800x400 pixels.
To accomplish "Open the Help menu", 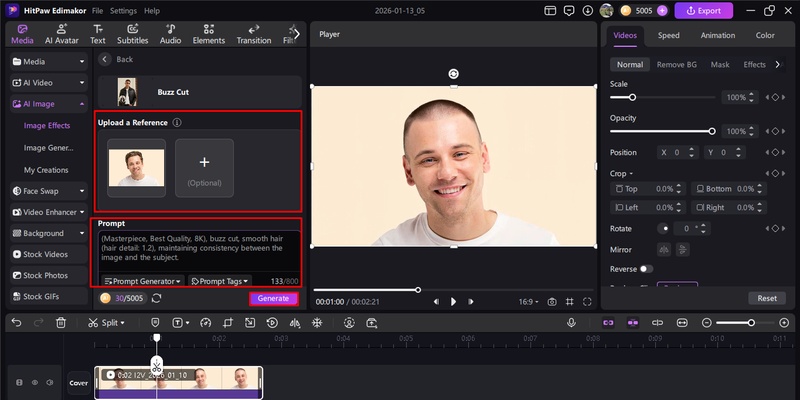I will (152, 10).
